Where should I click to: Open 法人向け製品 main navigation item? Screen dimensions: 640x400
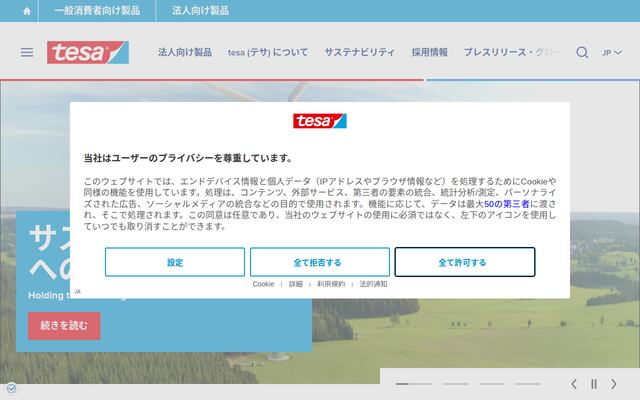coord(185,52)
